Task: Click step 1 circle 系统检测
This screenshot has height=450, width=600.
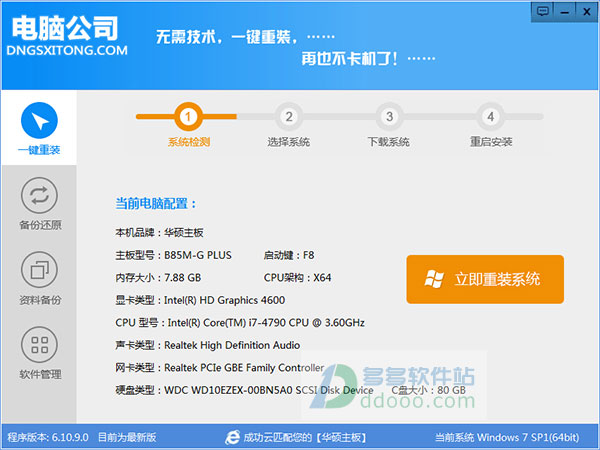Action: click(188, 116)
